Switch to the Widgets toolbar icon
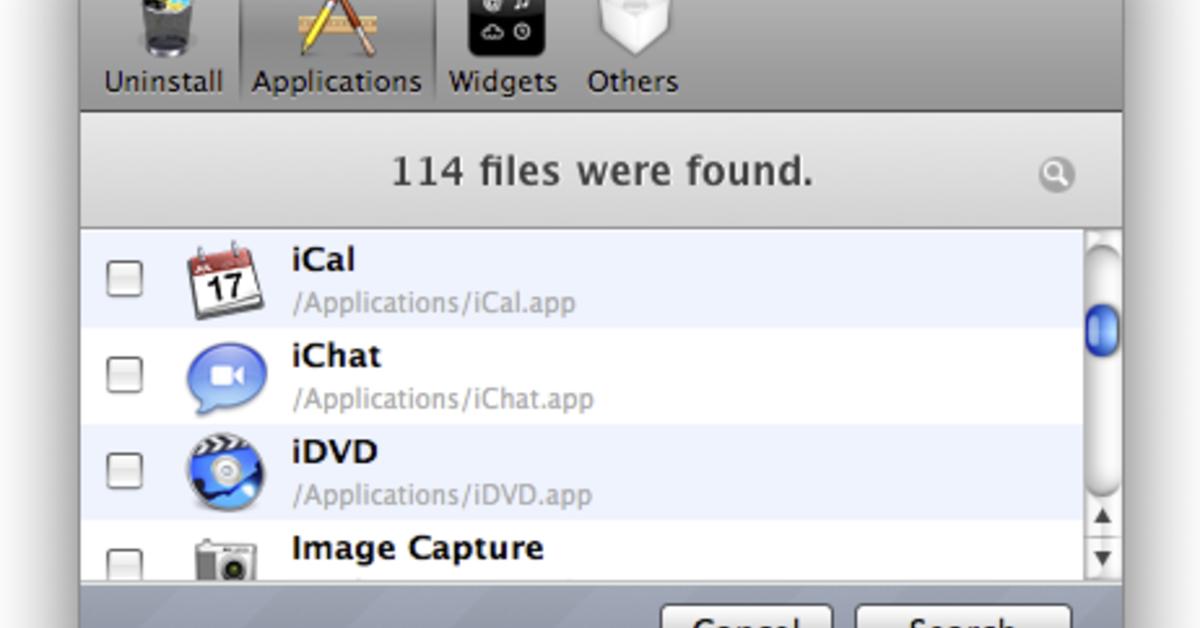Image resolution: width=1200 pixels, height=628 pixels. [x=507, y=27]
